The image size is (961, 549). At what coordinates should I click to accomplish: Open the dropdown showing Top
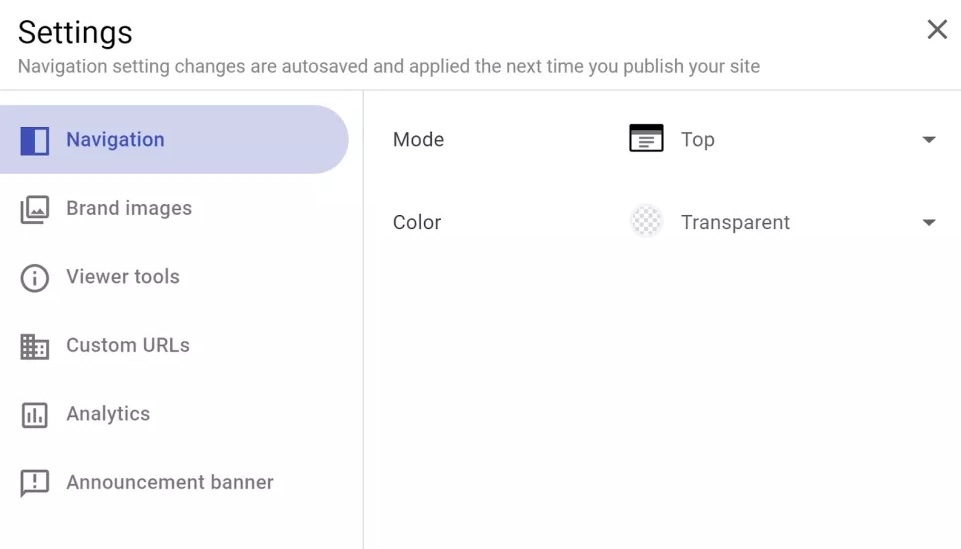[x=780, y=140]
